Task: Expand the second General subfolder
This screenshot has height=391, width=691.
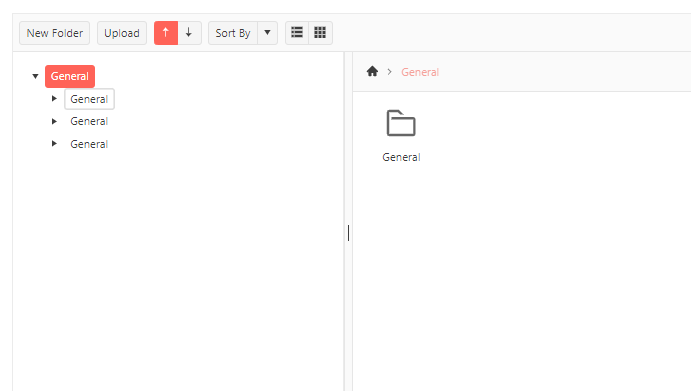Action: (x=54, y=121)
